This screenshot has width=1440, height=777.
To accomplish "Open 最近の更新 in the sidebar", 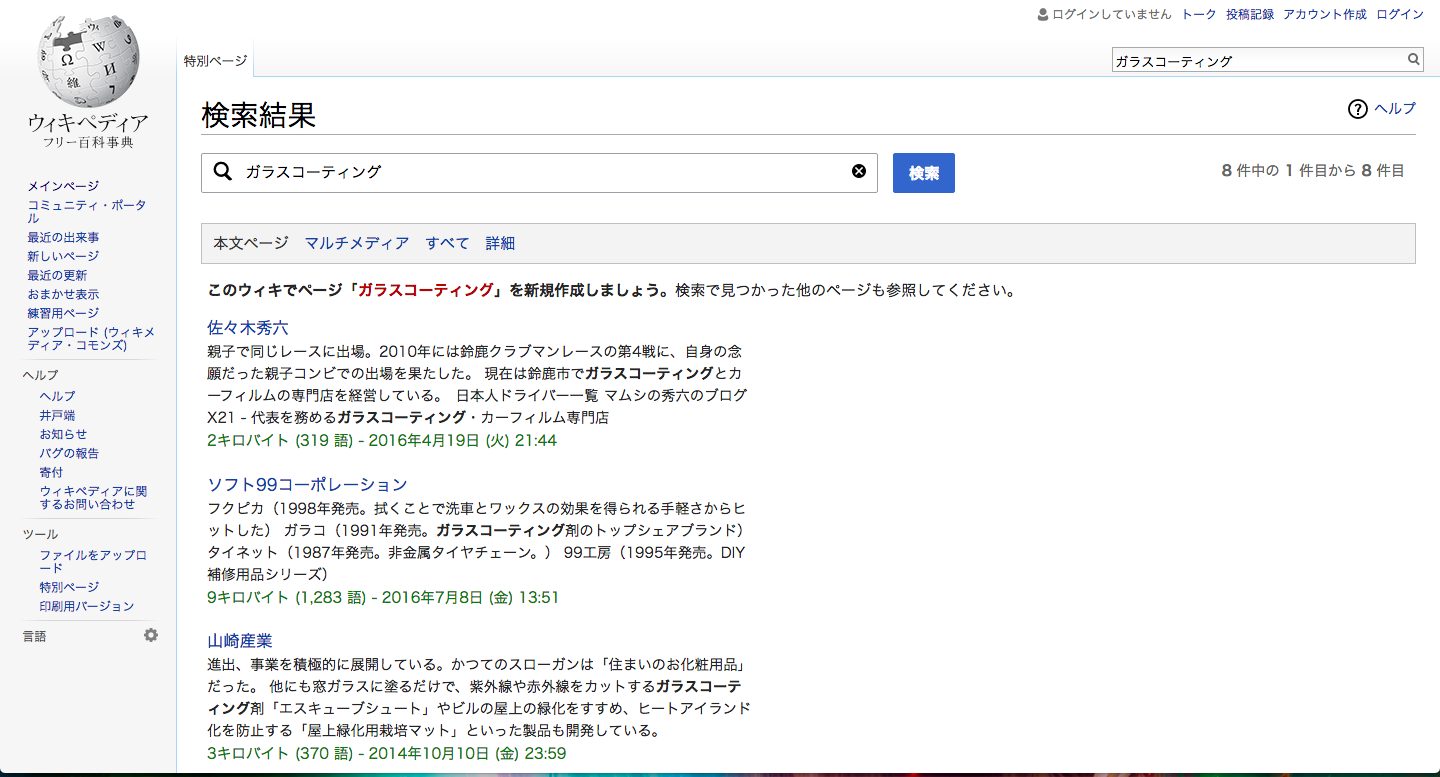I will (x=57, y=275).
